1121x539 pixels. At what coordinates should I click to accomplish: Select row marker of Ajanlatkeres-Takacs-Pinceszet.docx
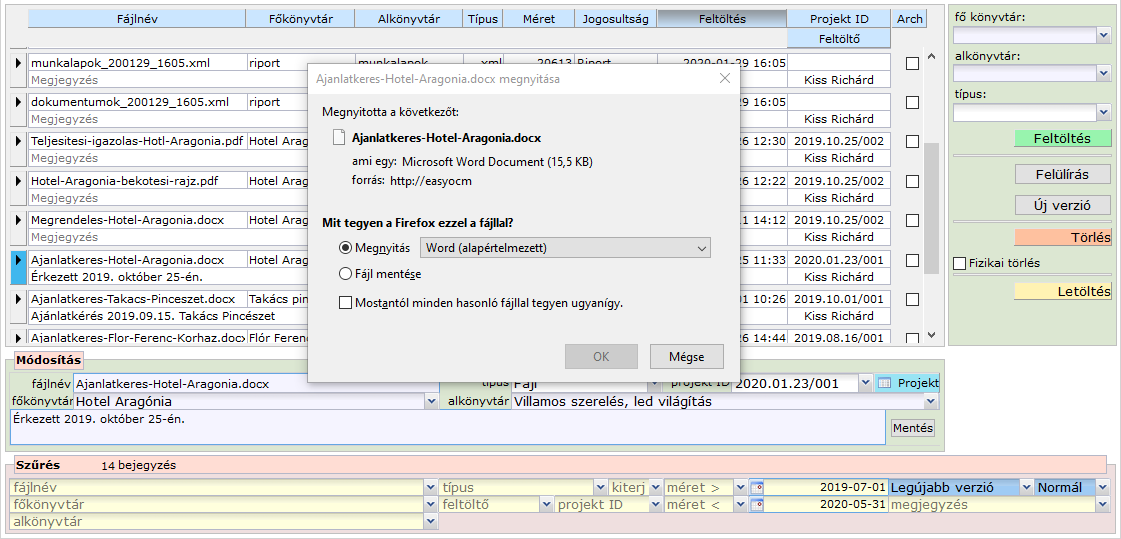pos(17,299)
